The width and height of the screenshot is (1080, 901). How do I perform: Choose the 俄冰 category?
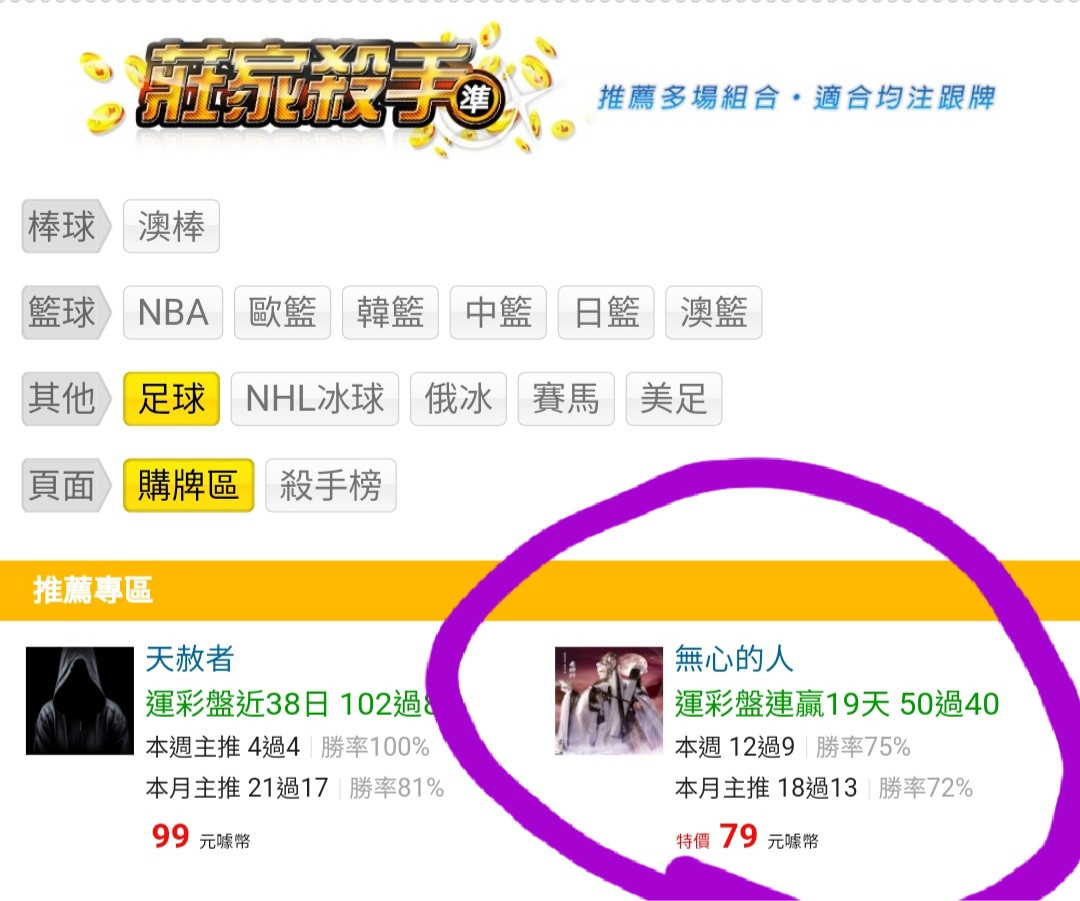pyautogui.click(x=458, y=399)
